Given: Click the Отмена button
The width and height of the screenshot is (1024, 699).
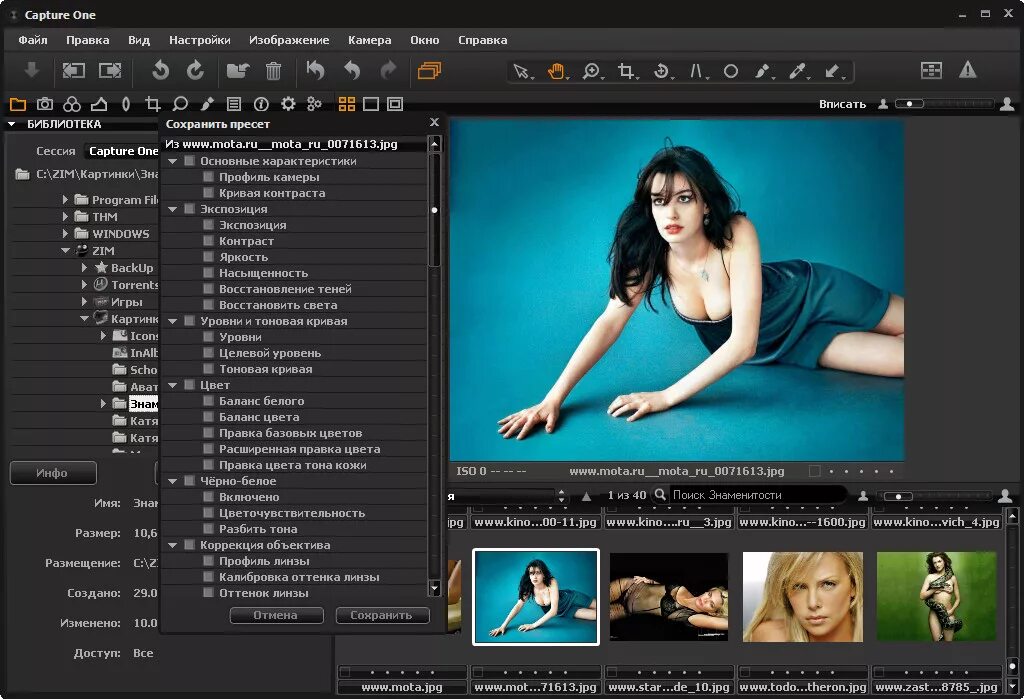Looking at the screenshot, I should pos(276,615).
